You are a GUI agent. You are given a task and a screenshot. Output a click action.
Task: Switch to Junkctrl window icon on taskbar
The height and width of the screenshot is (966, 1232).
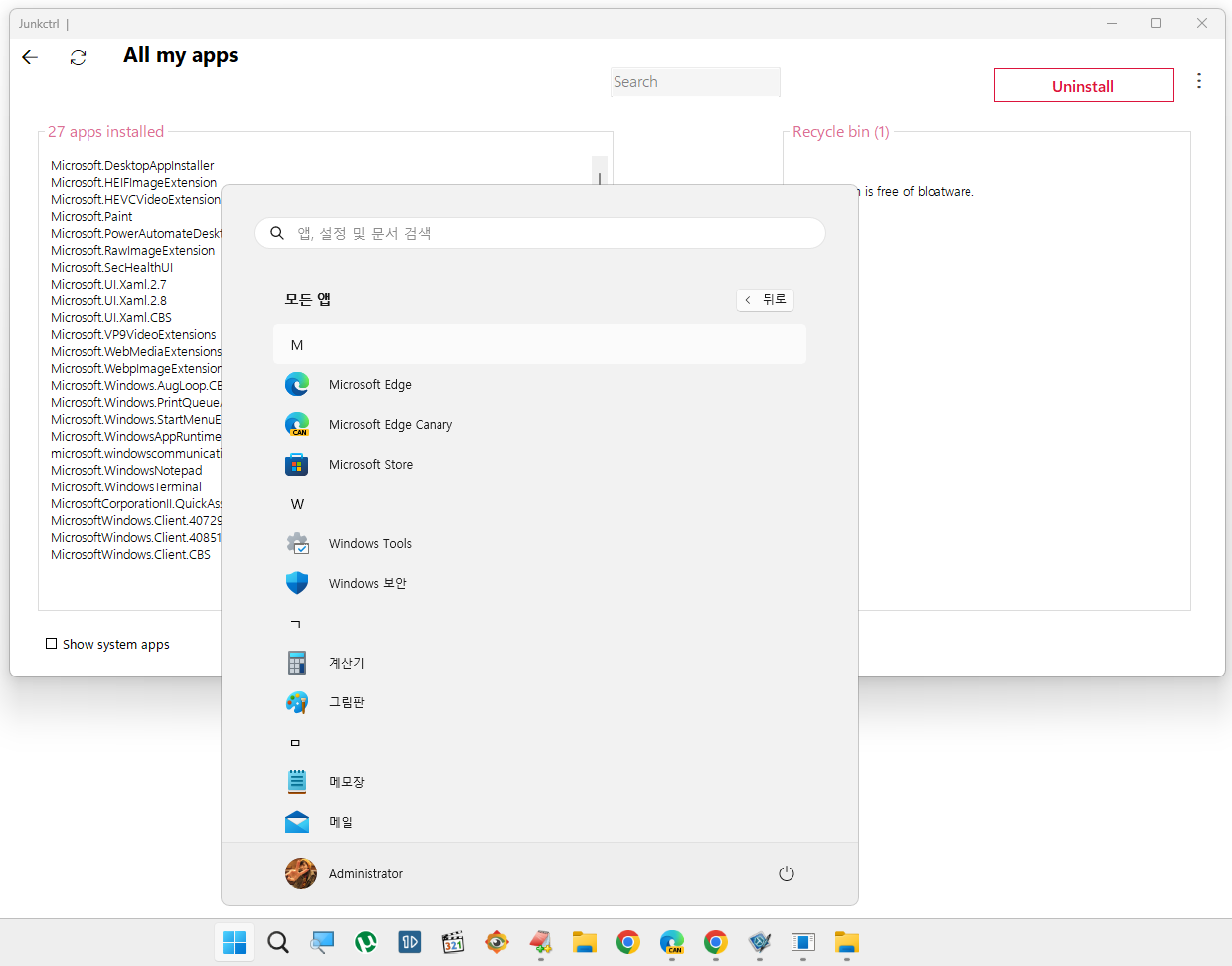pos(803,942)
